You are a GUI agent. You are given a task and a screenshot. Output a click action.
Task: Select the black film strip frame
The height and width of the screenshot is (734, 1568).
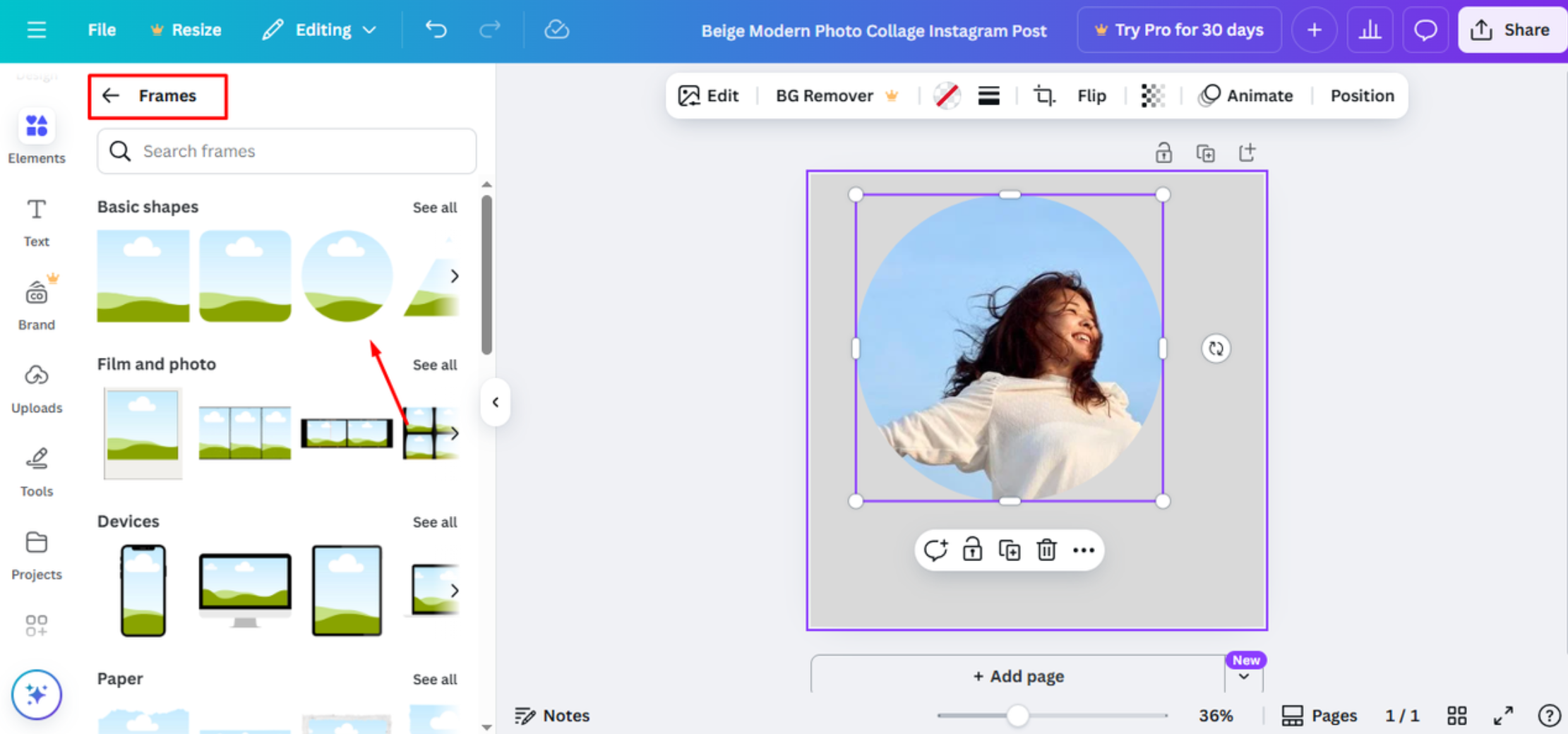click(347, 433)
